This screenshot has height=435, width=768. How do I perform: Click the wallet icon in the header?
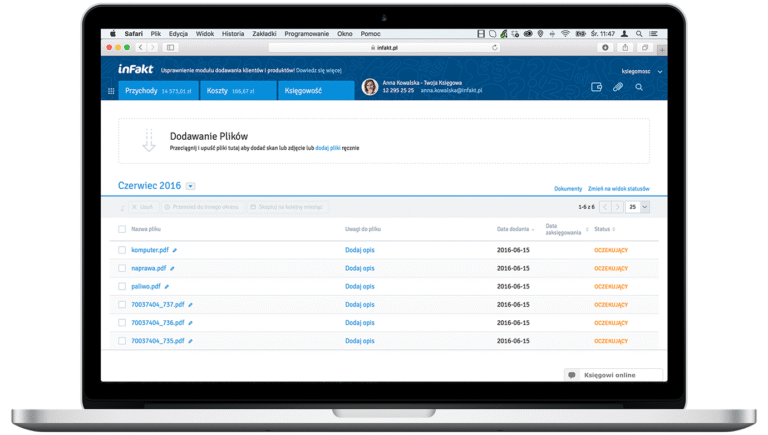(597, 87)
